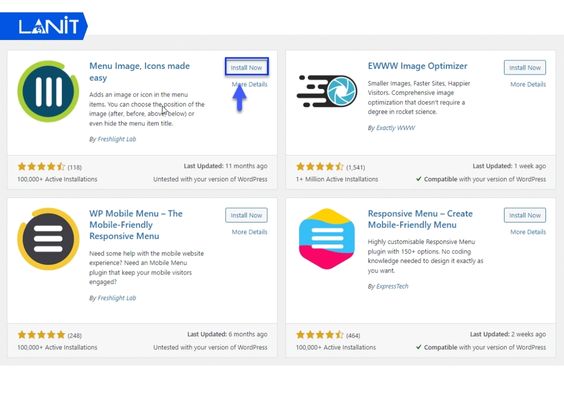Click the star rating of EWWW Image Optimizer

[x=320, y=167]
